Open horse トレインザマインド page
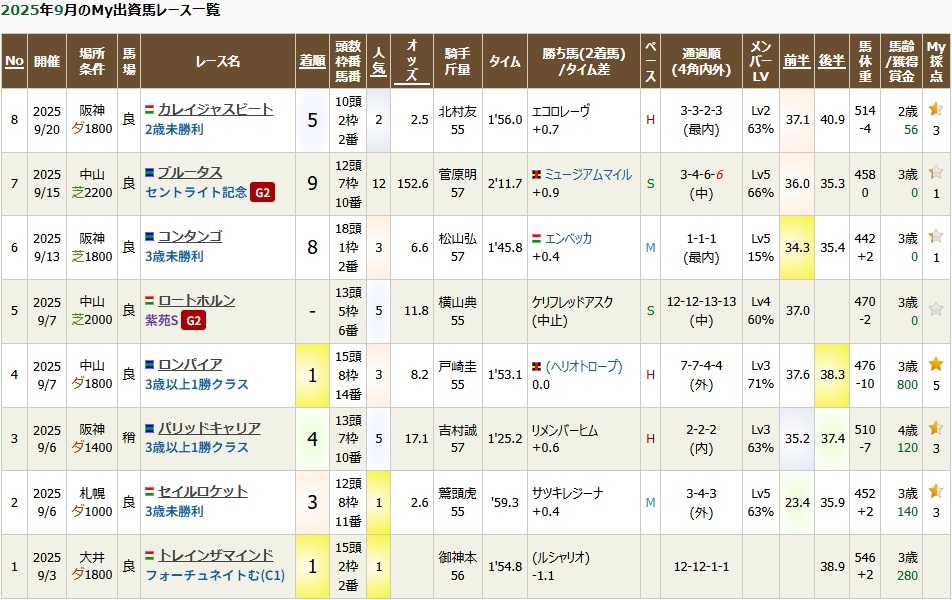The height and width of the screenshot is (600, 952). 216,555
